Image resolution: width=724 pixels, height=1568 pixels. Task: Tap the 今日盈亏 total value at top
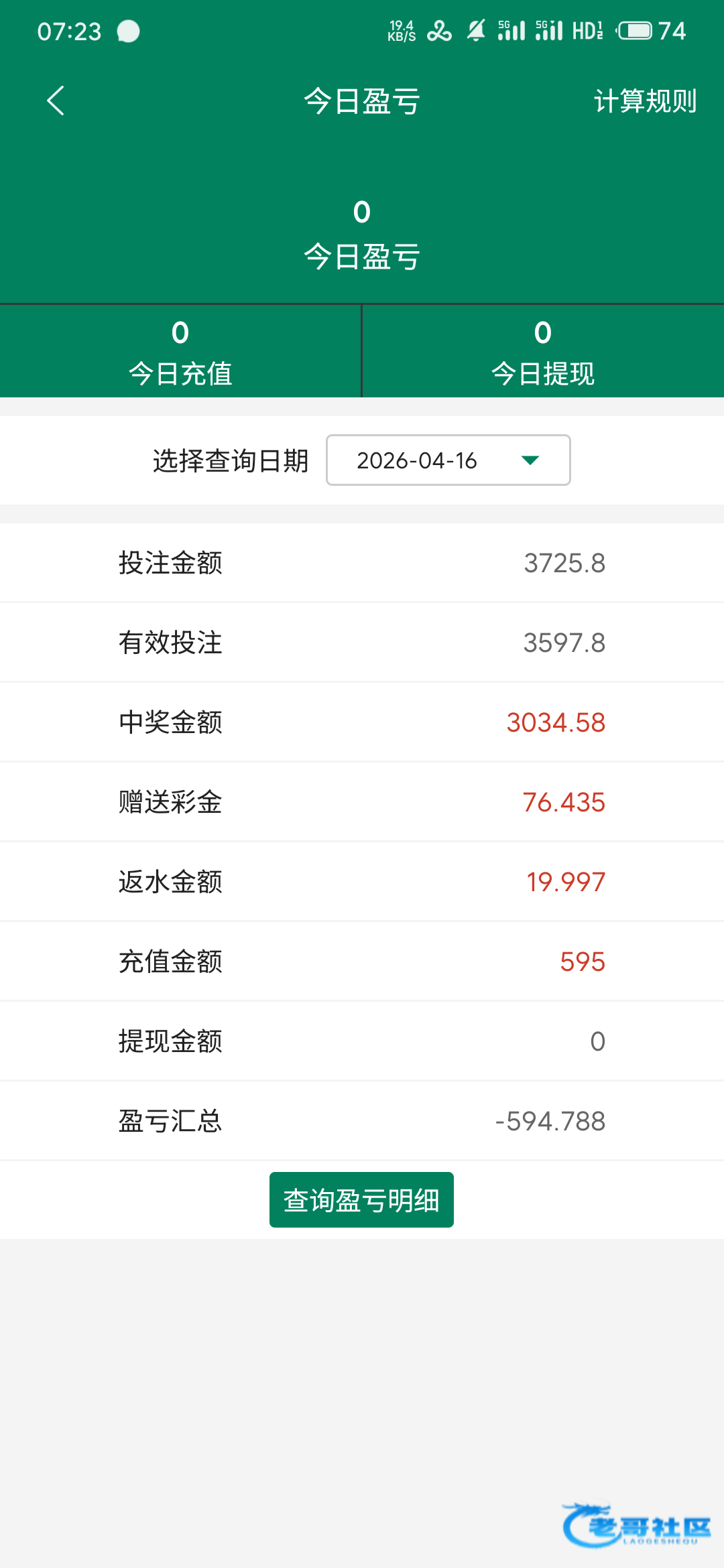pyautogui.click(x=362, y=213)
